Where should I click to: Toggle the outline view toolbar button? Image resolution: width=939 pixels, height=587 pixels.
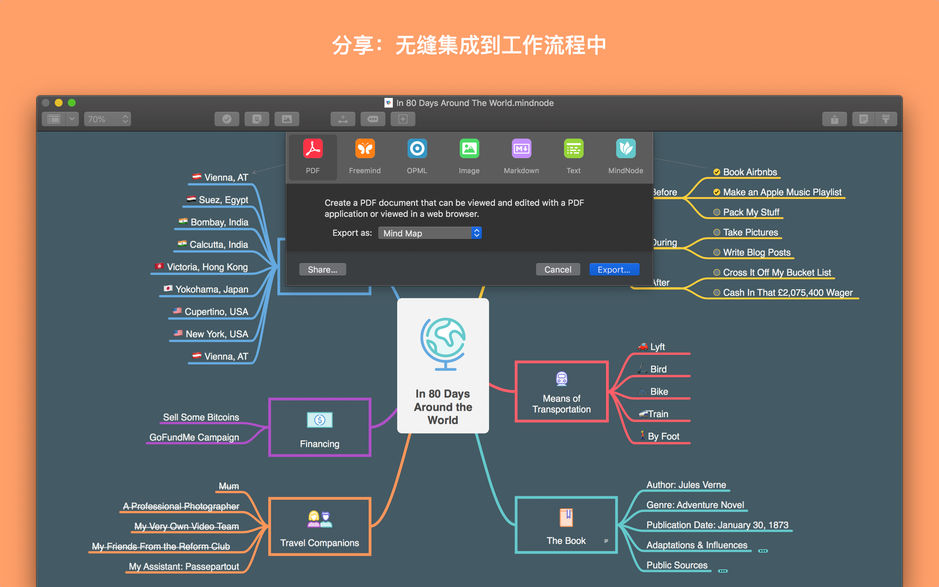(x=54, y=119)
